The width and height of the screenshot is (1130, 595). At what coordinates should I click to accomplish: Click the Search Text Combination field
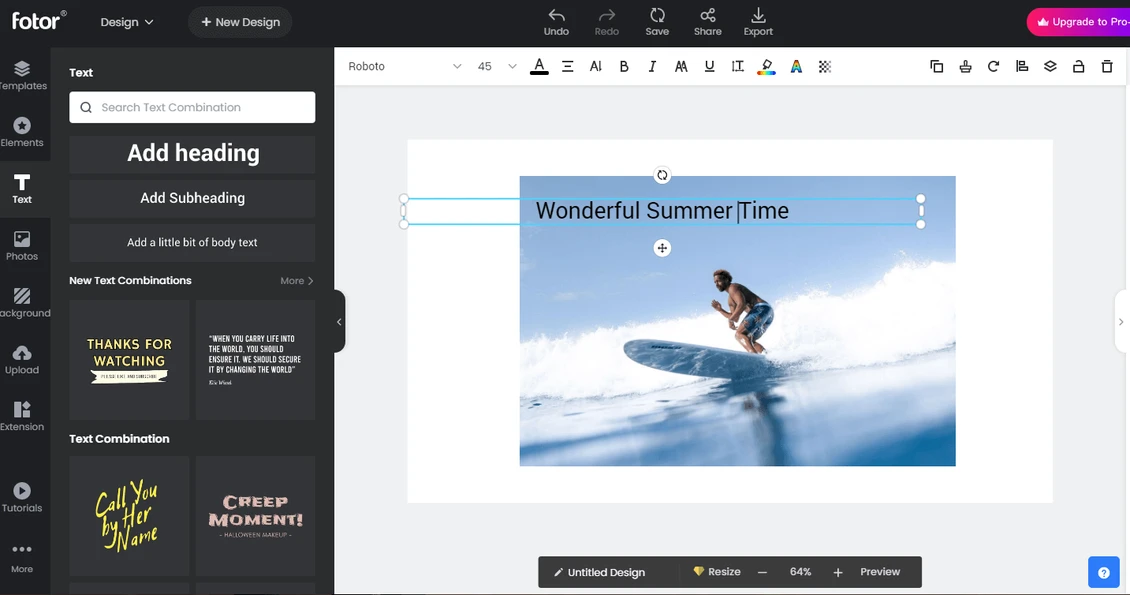point(192,108)
